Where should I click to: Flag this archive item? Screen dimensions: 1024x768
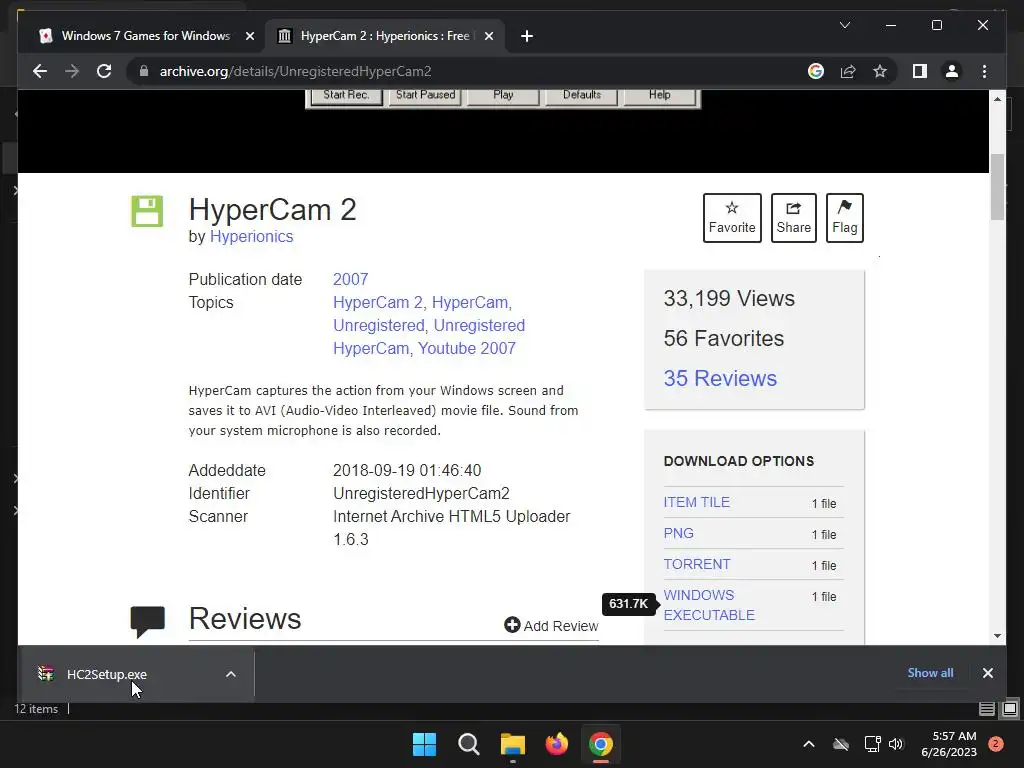pyautogui.click(x=844, y=217)
